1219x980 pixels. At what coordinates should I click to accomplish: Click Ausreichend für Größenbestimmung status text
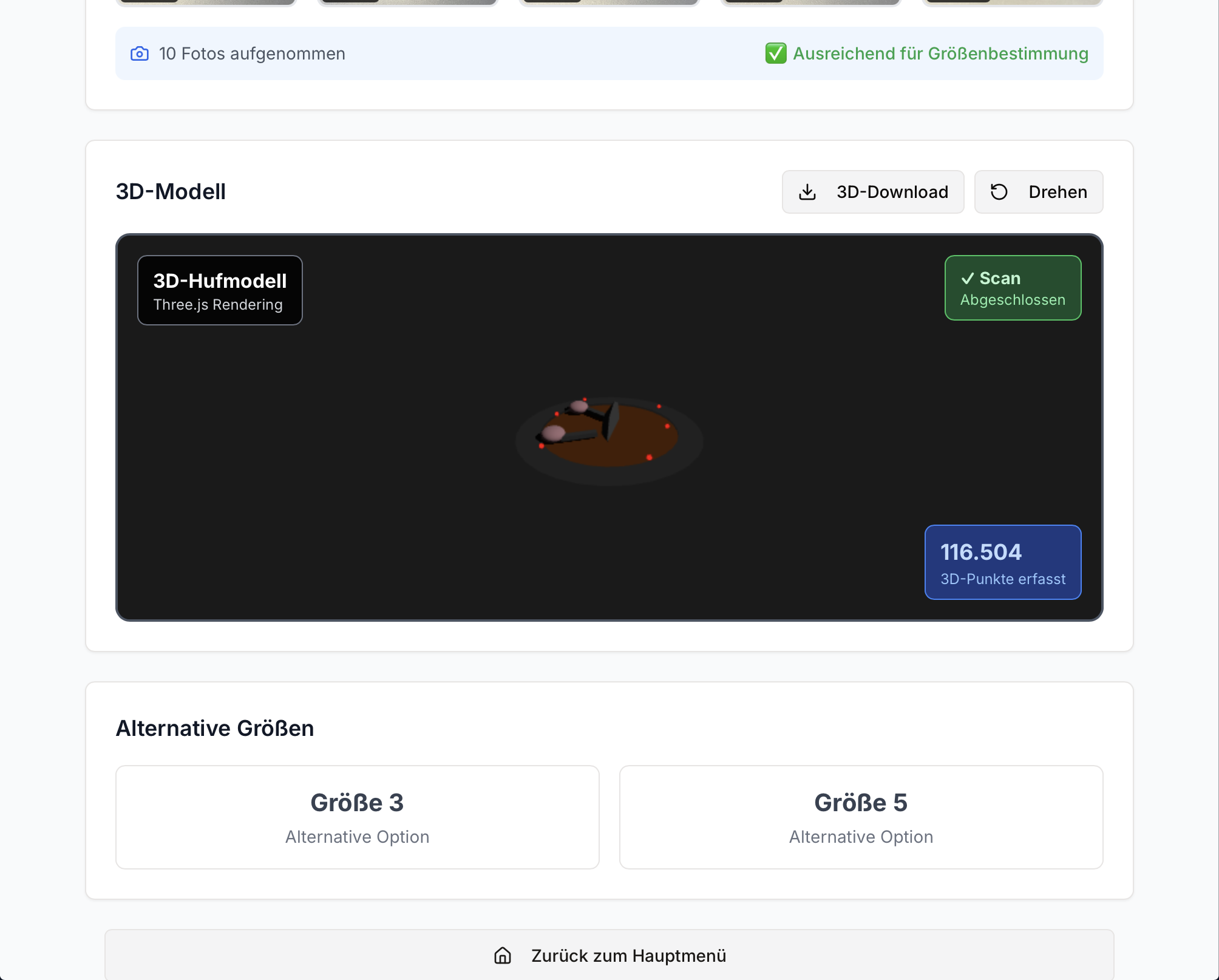point(940,54)
